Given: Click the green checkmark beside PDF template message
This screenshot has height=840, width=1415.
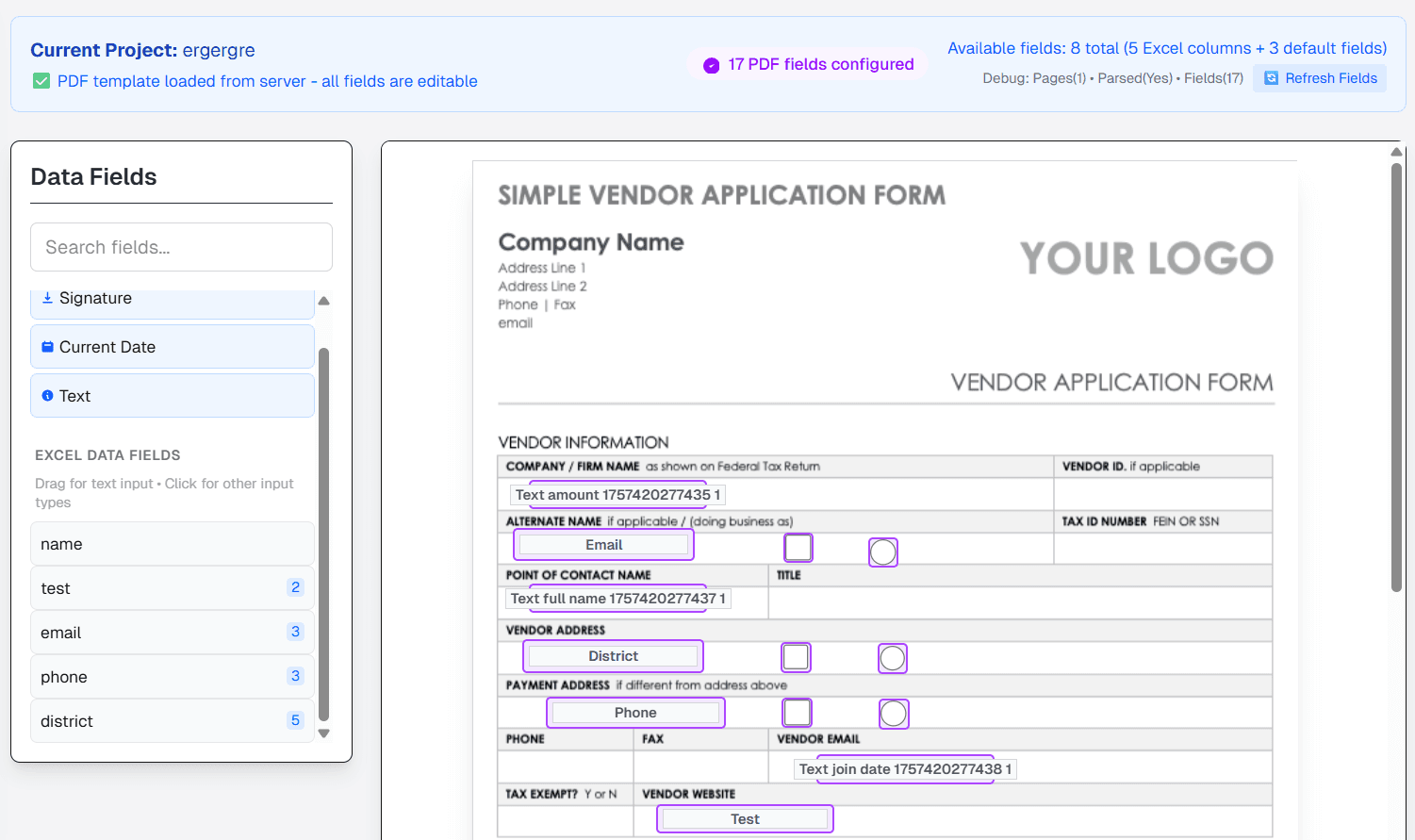Looking at the screenshot, I should [41, 81].
